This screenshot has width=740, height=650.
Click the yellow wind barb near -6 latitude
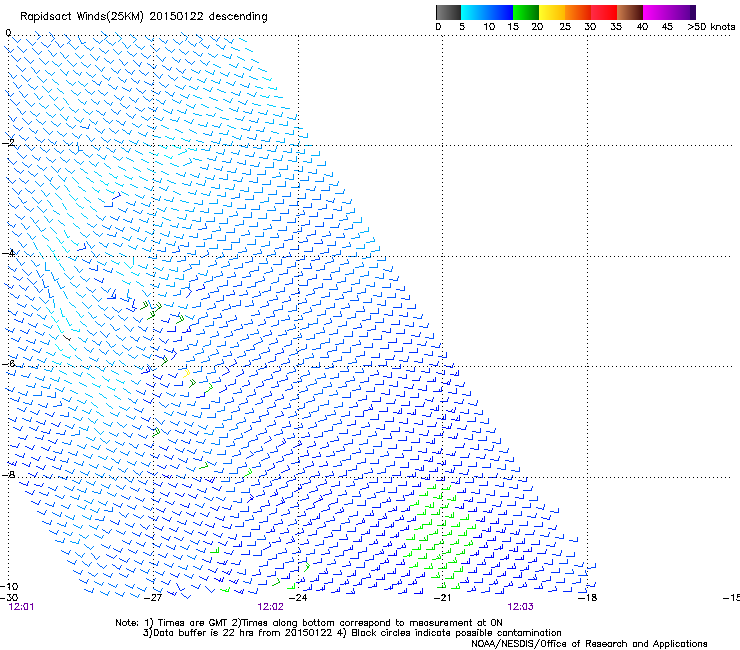pos(186,373)
